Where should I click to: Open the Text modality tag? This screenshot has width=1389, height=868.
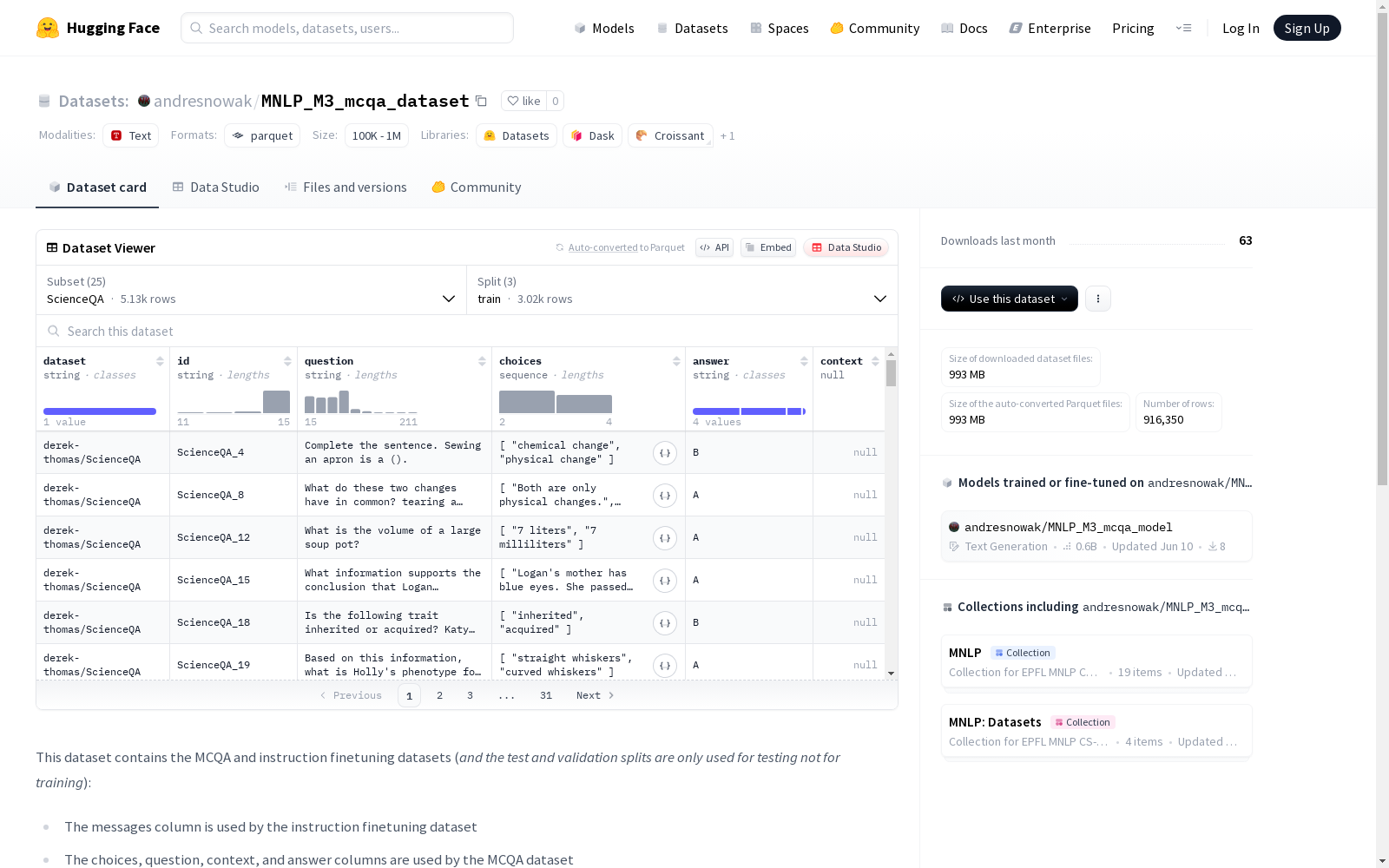click(x=130, y=135)
